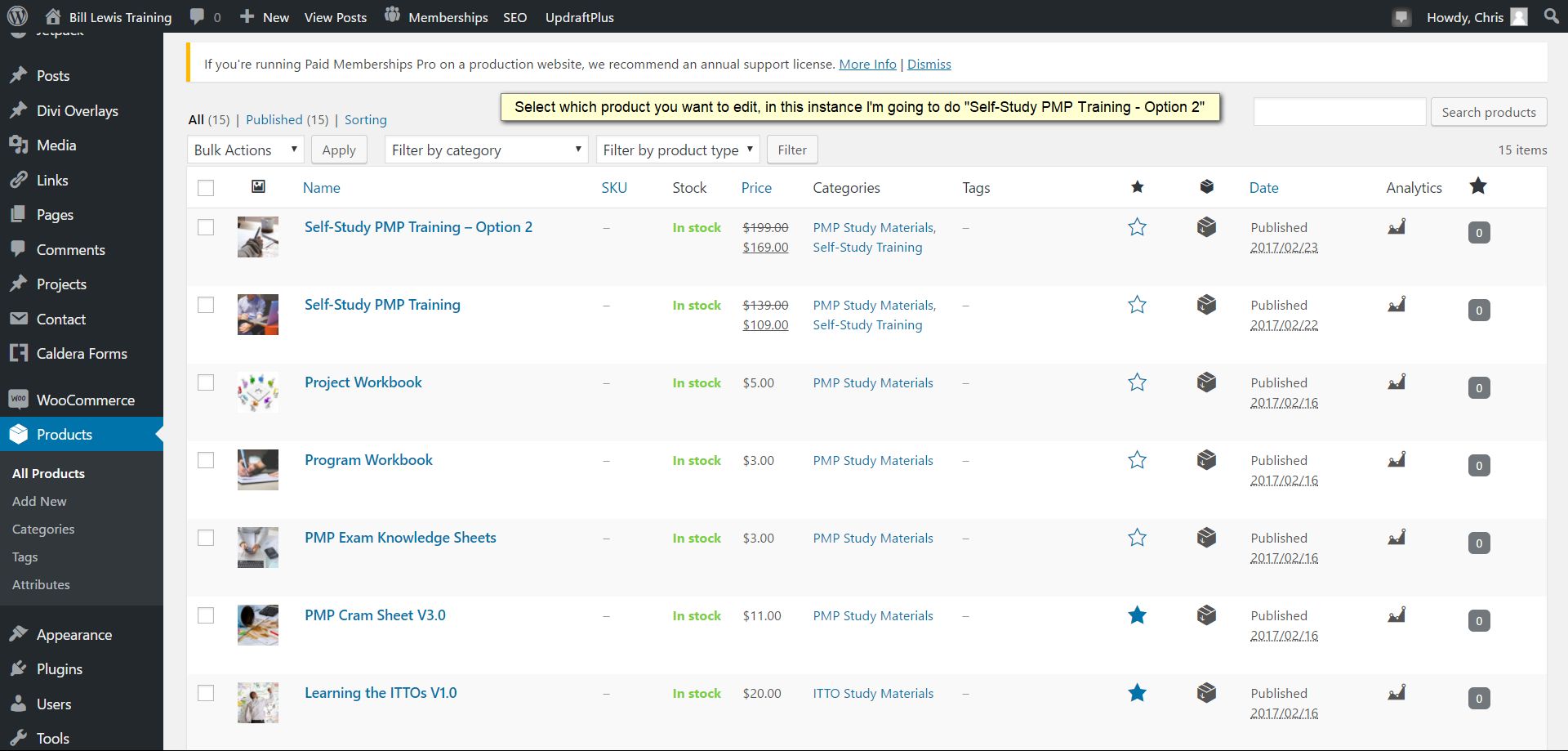
Task: Open the More Info license link
Action: [867, 64]
